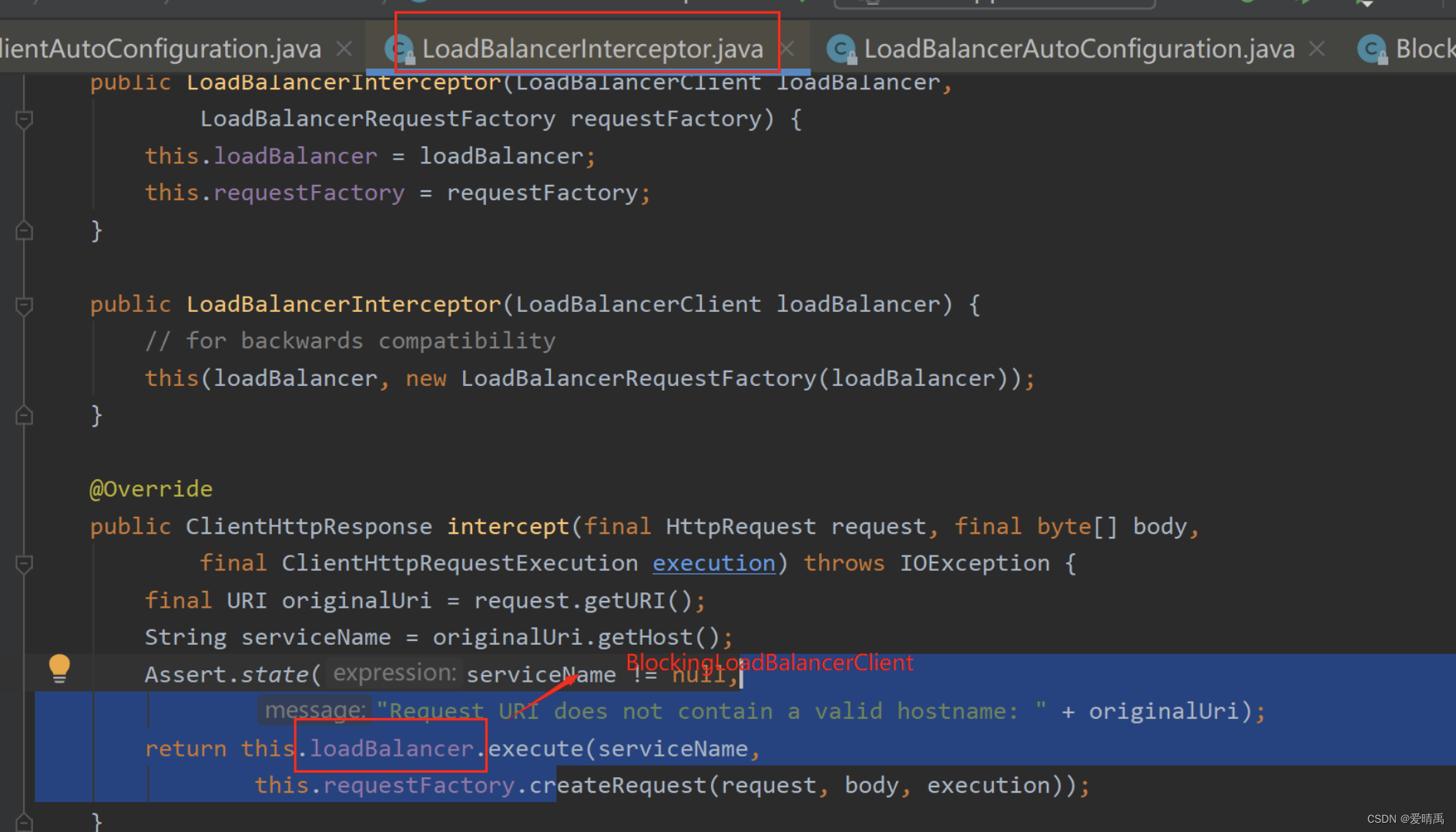Screen dimensions: 1456x832
Task: Click the lightbulb intention icon in the gutter
Action: (x=60, y=668)
